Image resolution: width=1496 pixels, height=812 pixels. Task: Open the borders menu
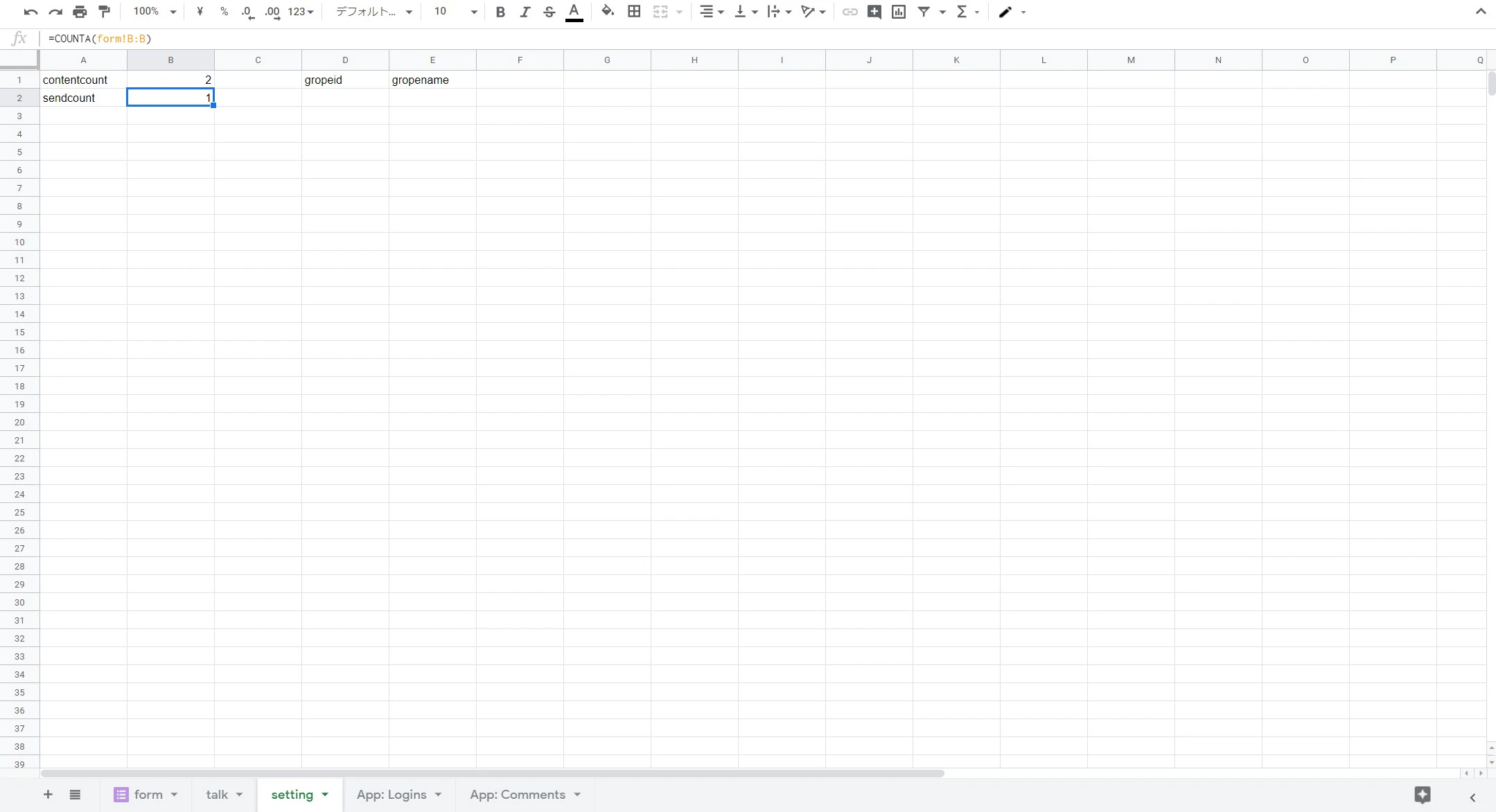633,12
